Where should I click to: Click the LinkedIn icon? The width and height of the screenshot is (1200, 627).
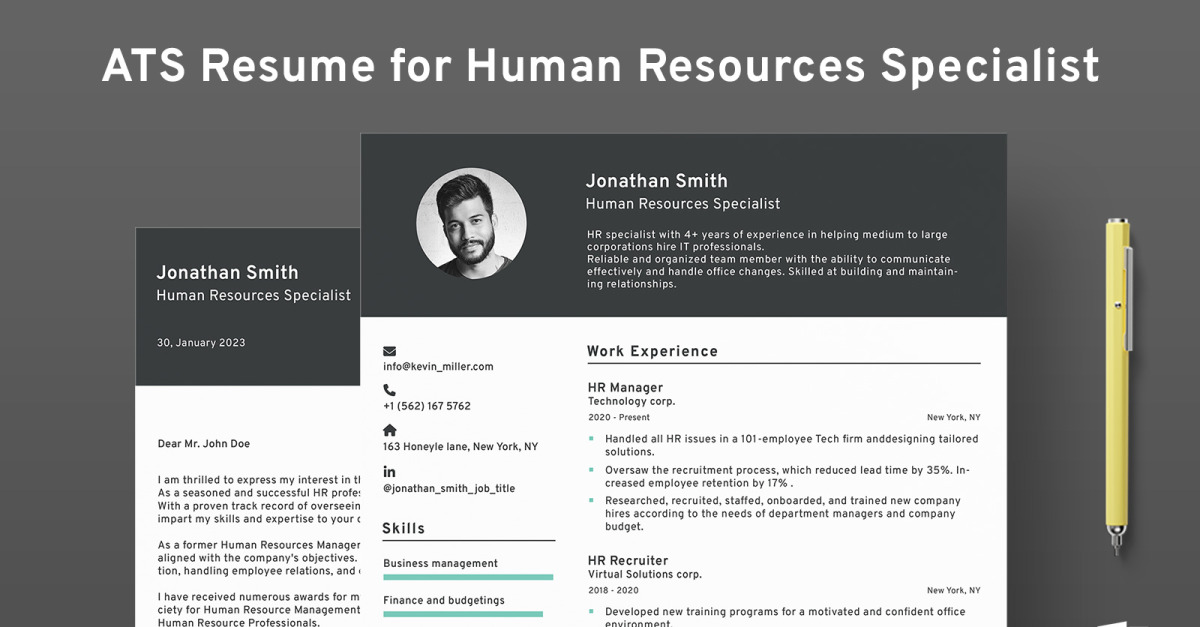coord(389,472)
